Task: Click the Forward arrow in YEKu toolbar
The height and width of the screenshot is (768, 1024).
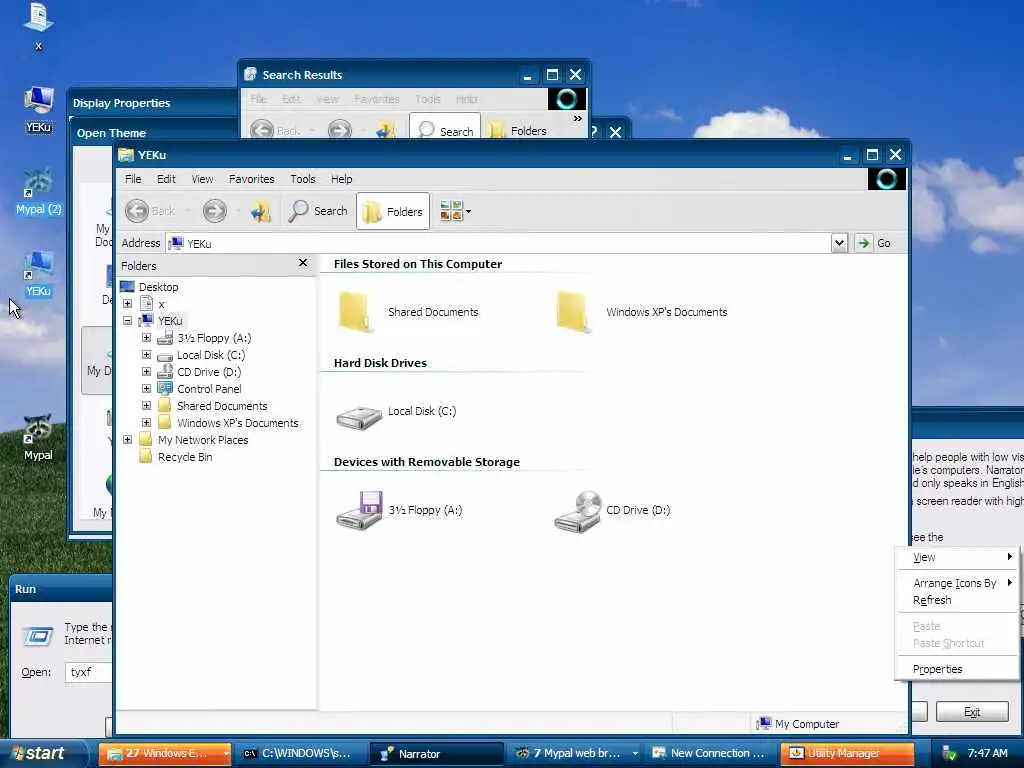Action: click(214, 211)
